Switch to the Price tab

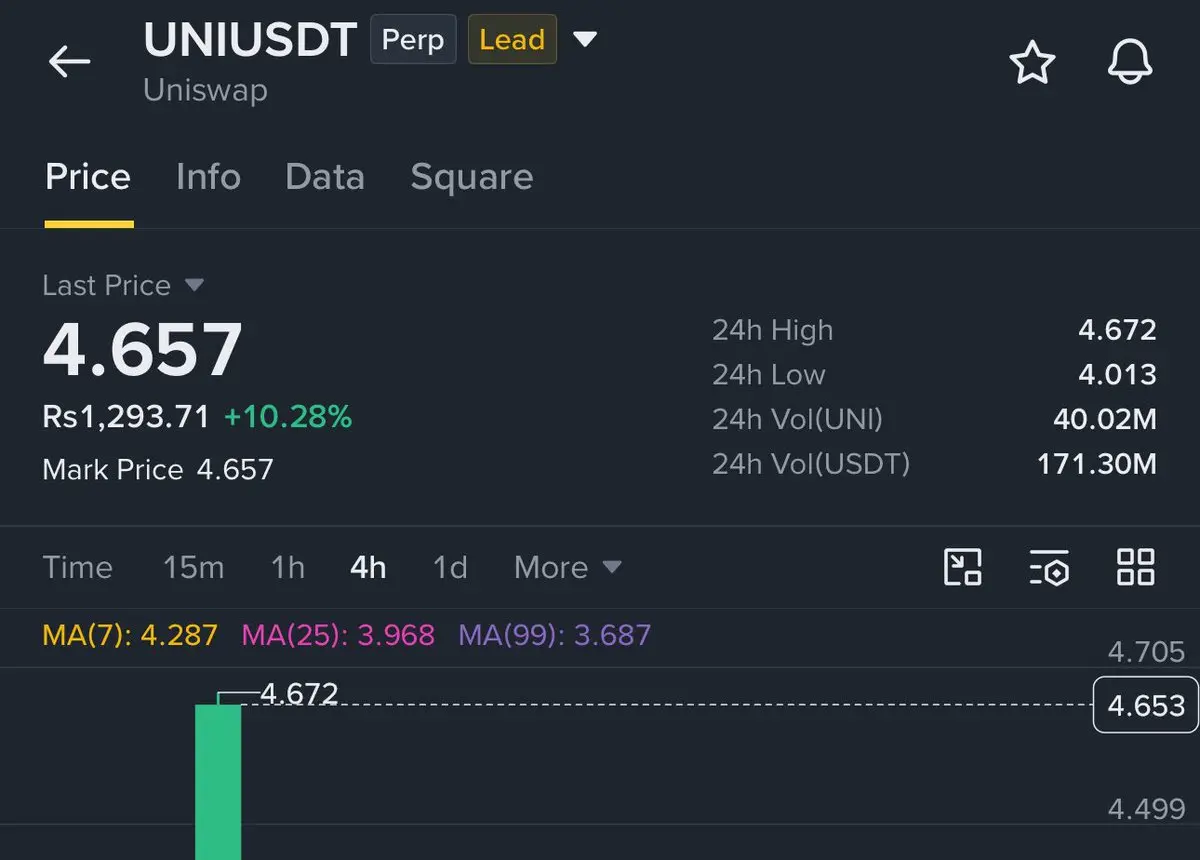point(88,177)
